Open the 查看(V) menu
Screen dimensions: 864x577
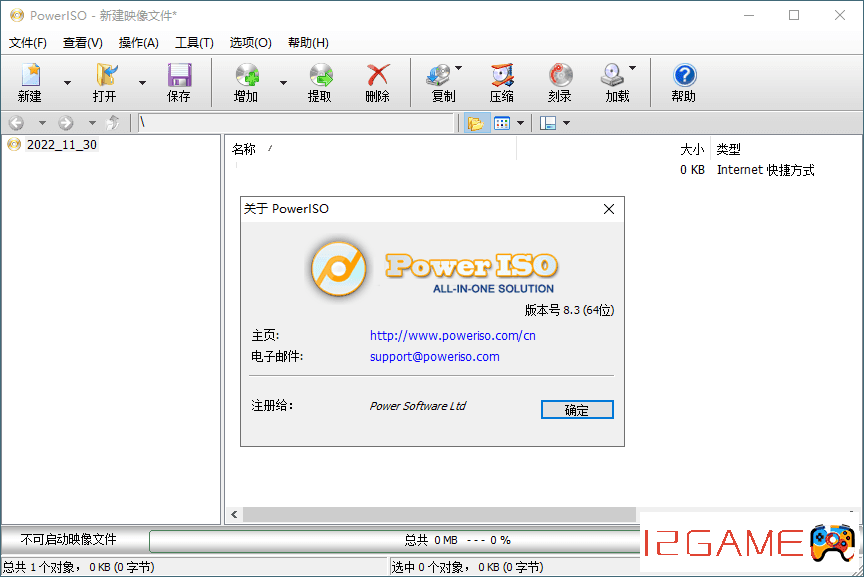(83, 43)
